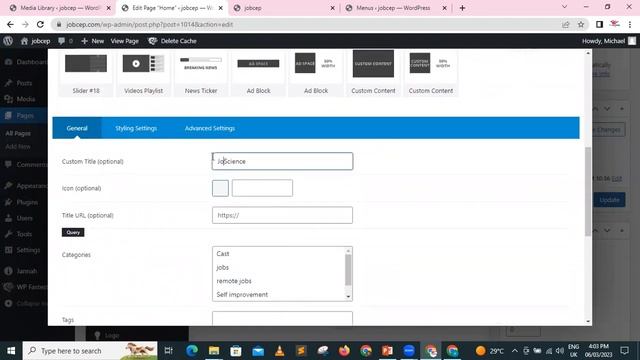Image resolution: width=640 pixels, height=360 pixels.
Task: Click the blue Update button
Action: [609, 200]
